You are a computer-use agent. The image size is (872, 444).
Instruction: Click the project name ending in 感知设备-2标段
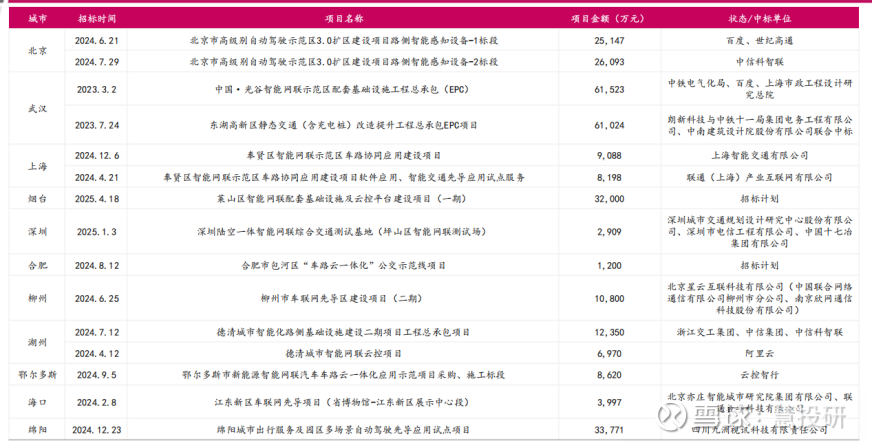click(x=344, y=62)
